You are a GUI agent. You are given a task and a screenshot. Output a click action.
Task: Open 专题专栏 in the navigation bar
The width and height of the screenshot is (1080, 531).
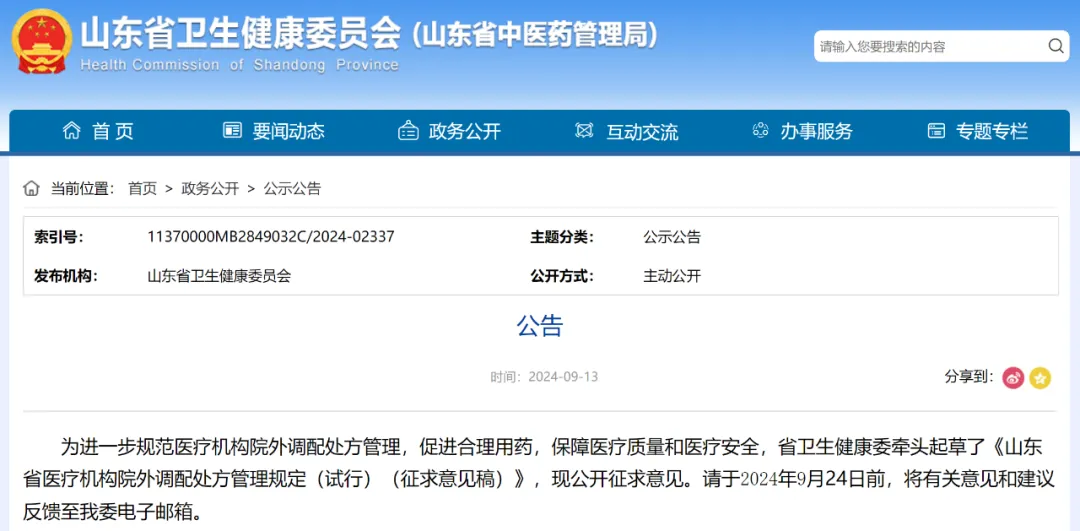tap(991, 131)
